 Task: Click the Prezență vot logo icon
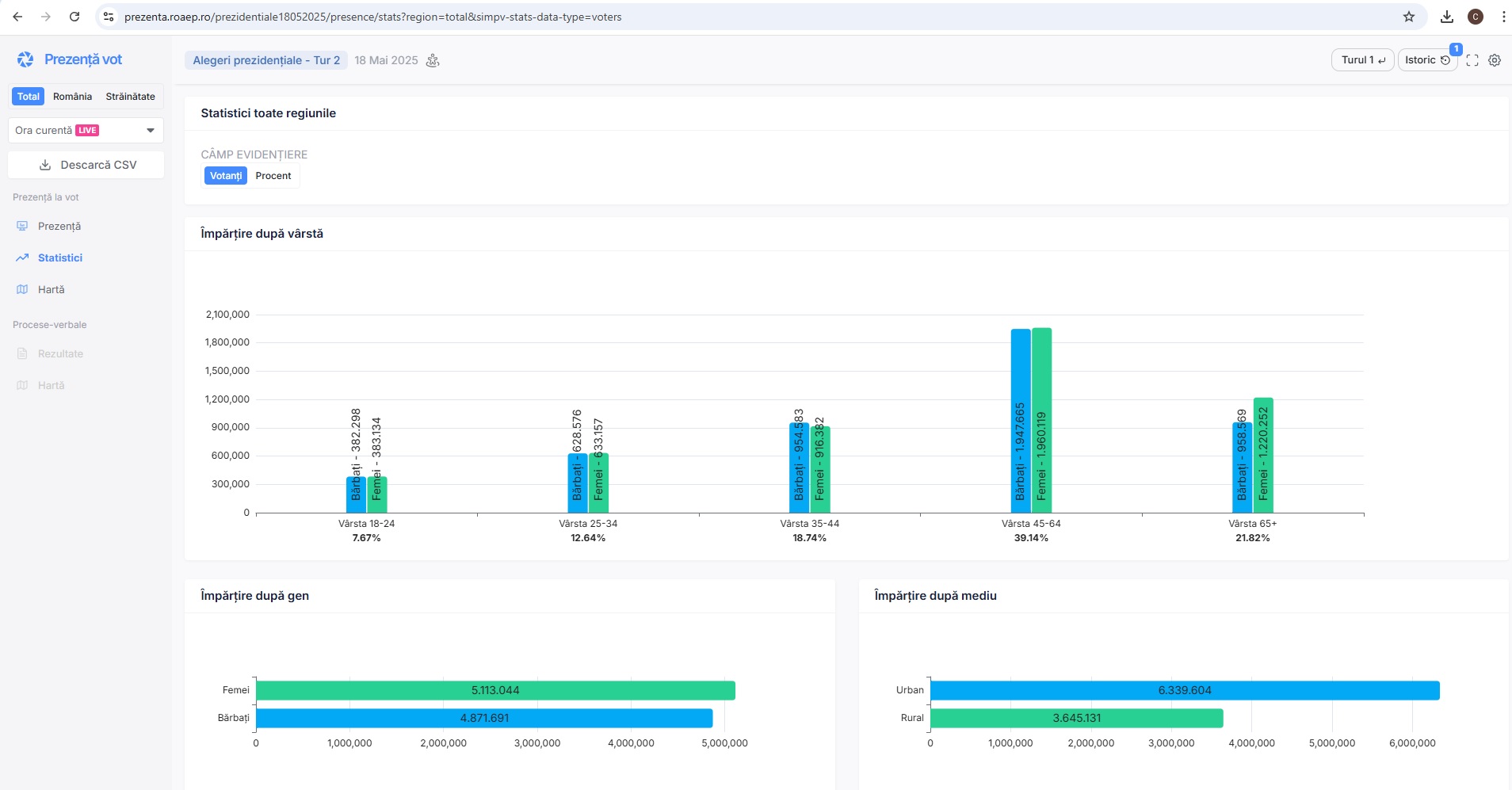pos(25,59)
